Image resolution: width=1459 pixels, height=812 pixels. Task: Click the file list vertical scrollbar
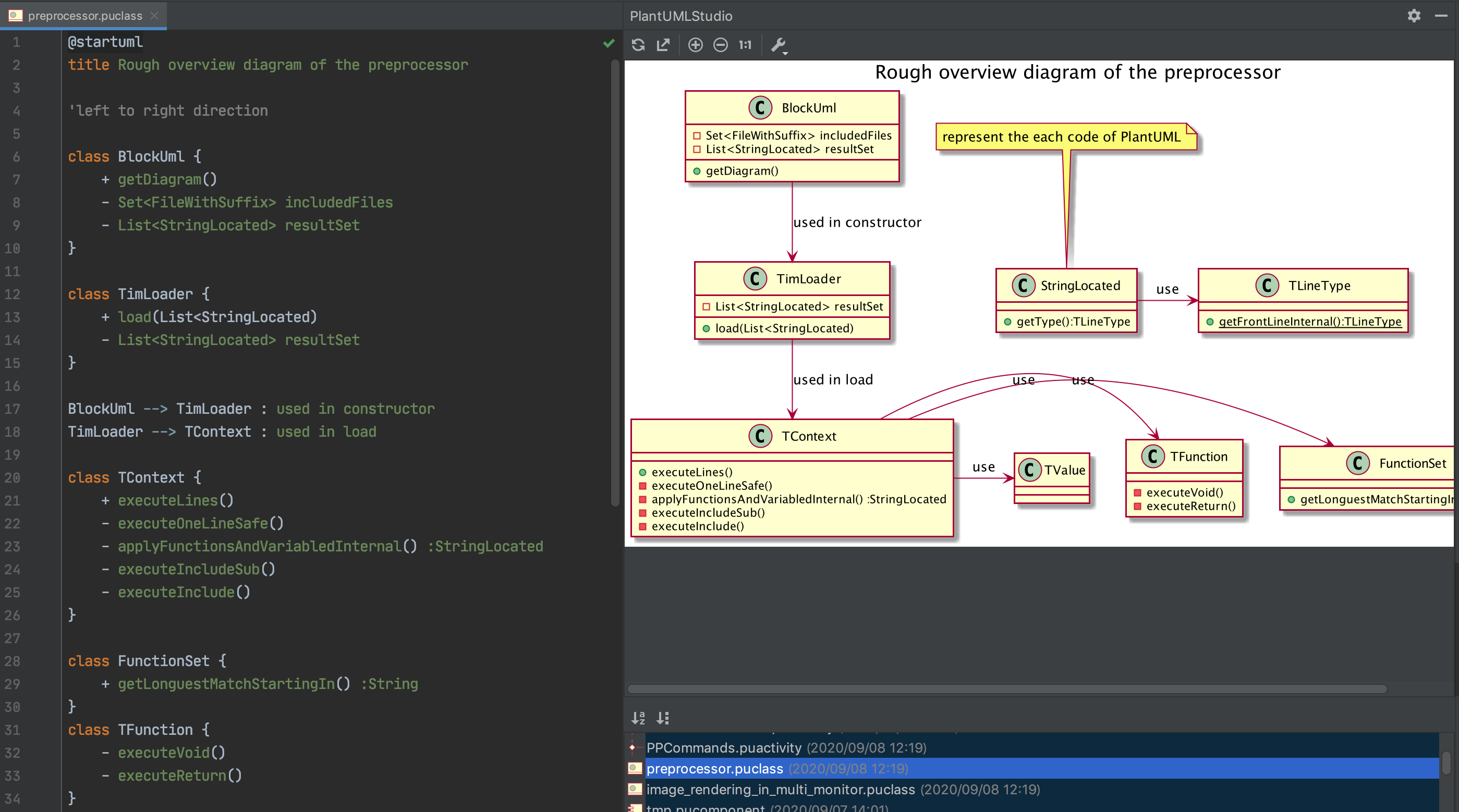click(1446, 764)
